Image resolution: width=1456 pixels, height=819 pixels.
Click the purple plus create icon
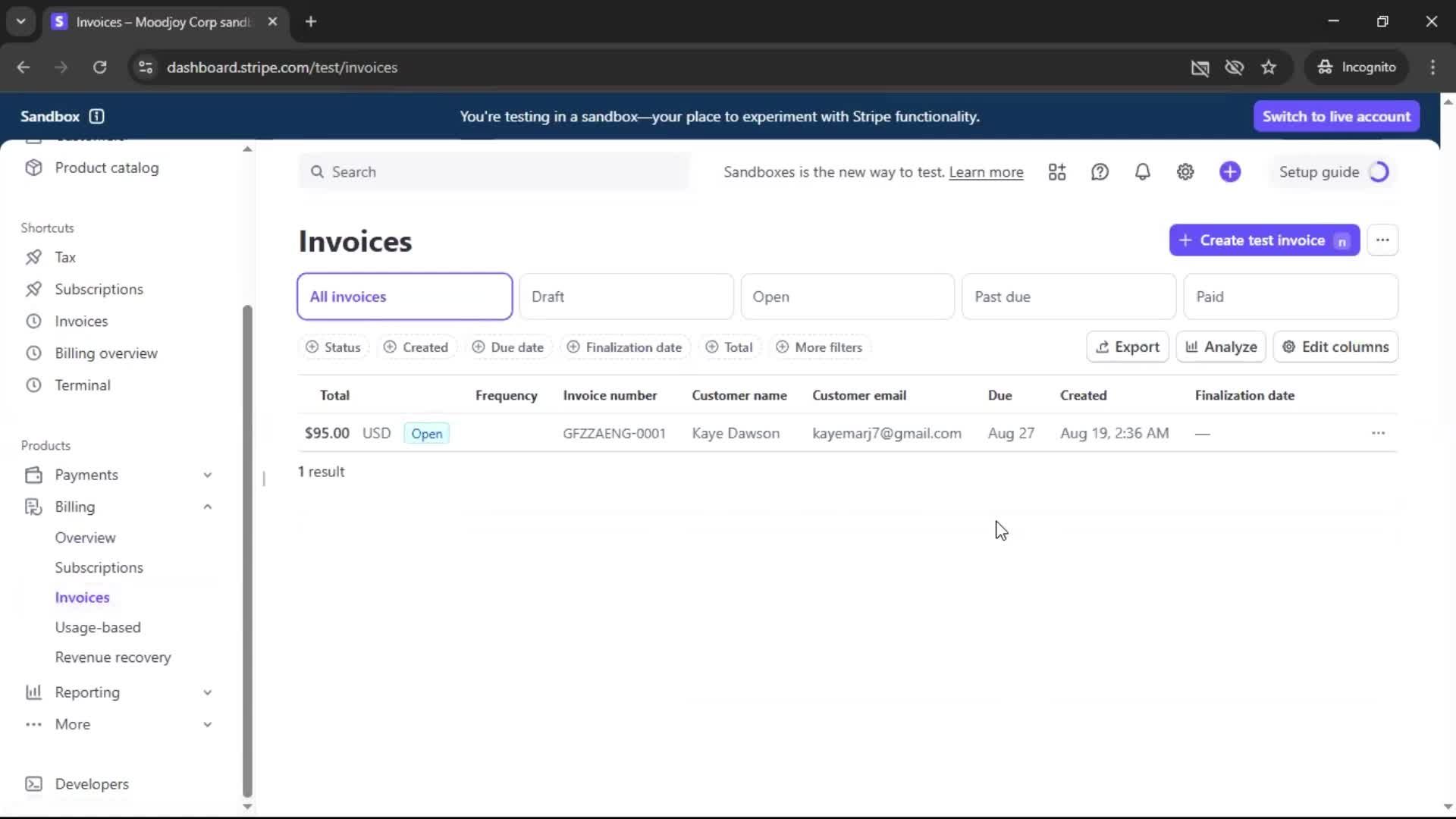1230,172
